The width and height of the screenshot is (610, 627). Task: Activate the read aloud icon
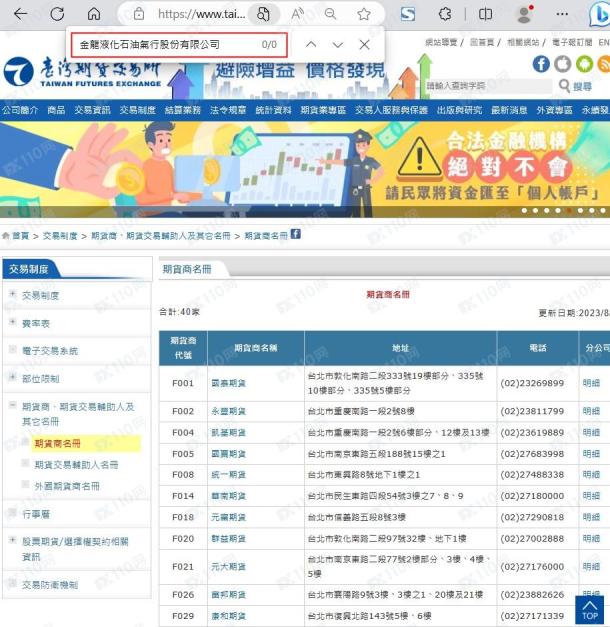[297, 14]
